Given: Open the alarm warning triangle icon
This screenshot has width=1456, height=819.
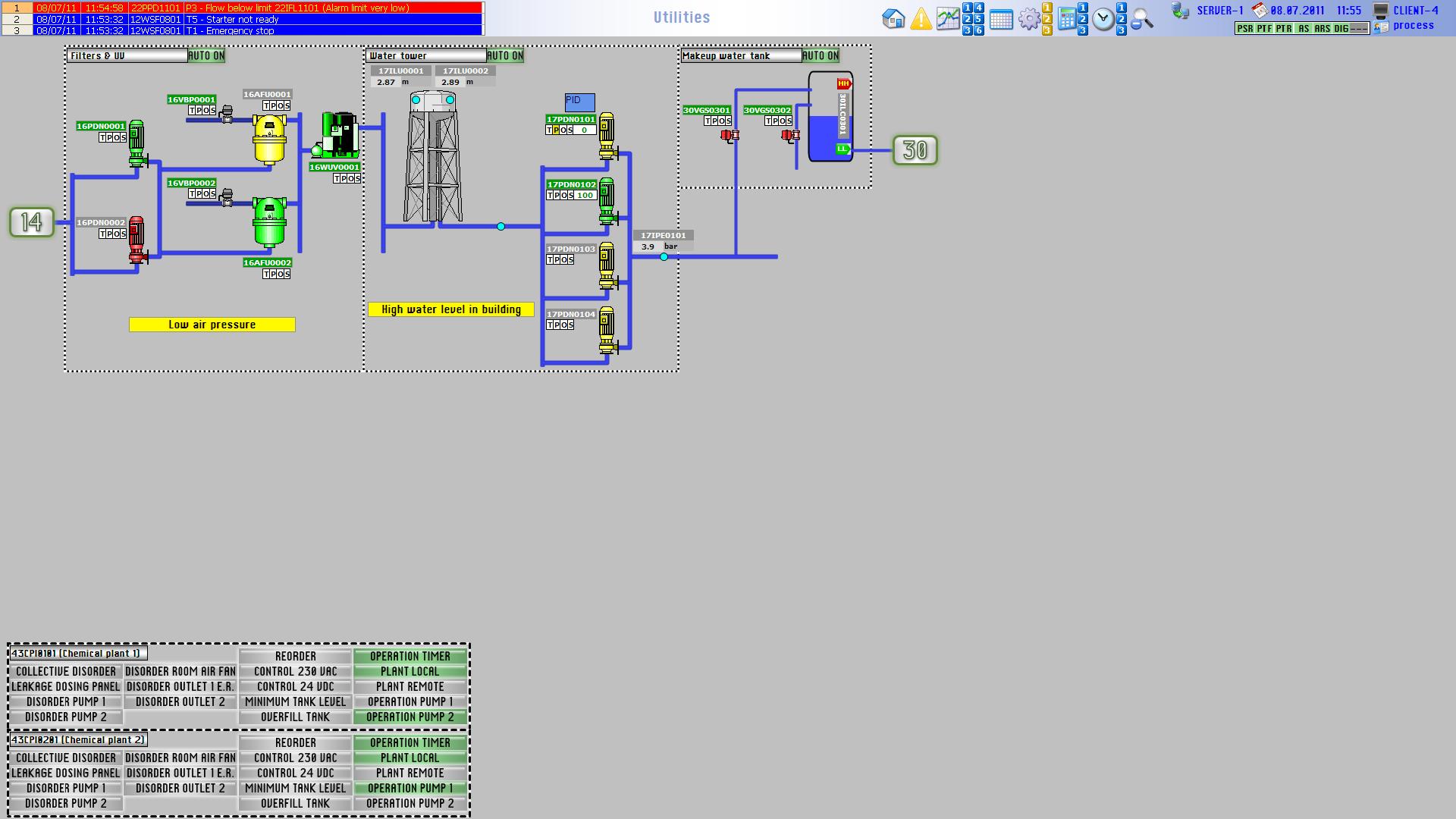Looking at the screenshot, I should 921,19.
